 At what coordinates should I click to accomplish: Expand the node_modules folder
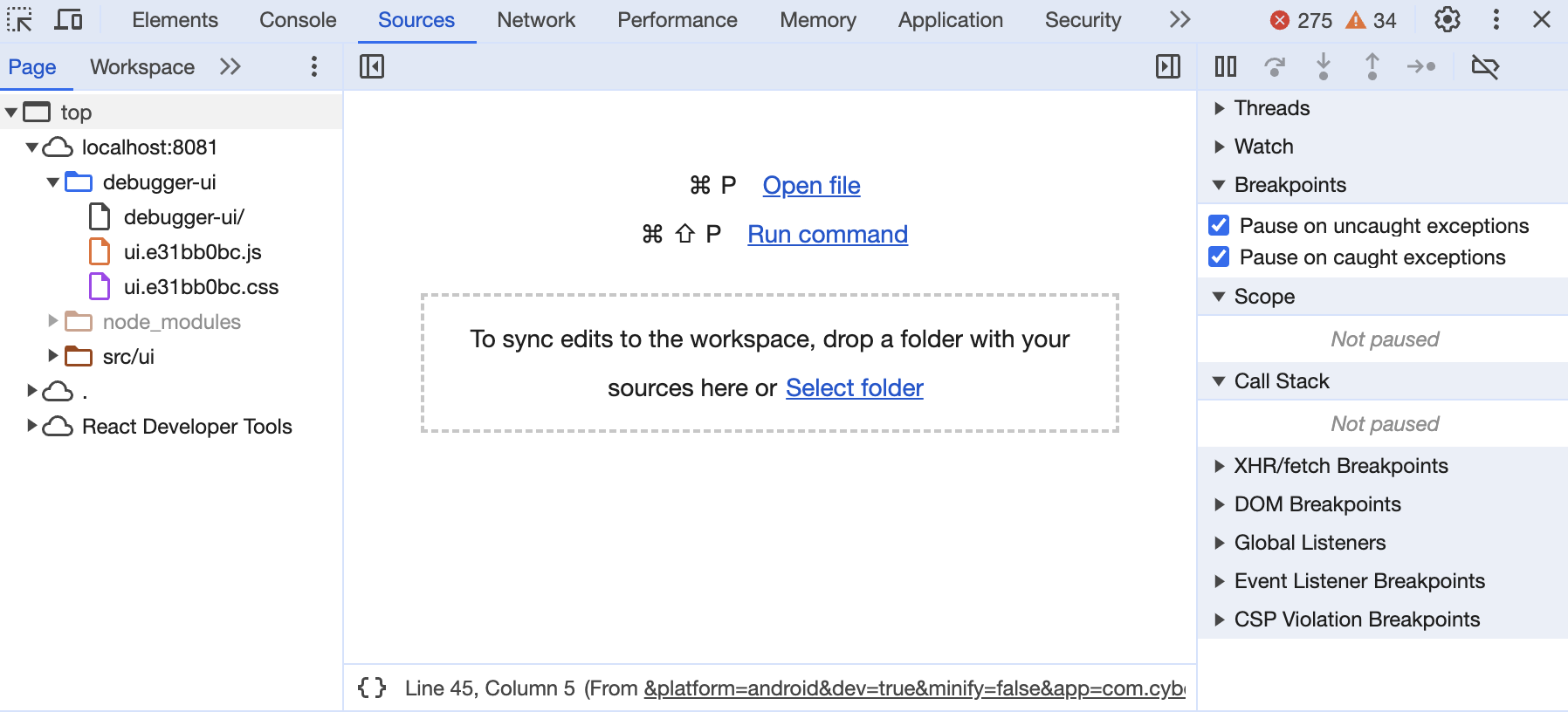point(53,321)
